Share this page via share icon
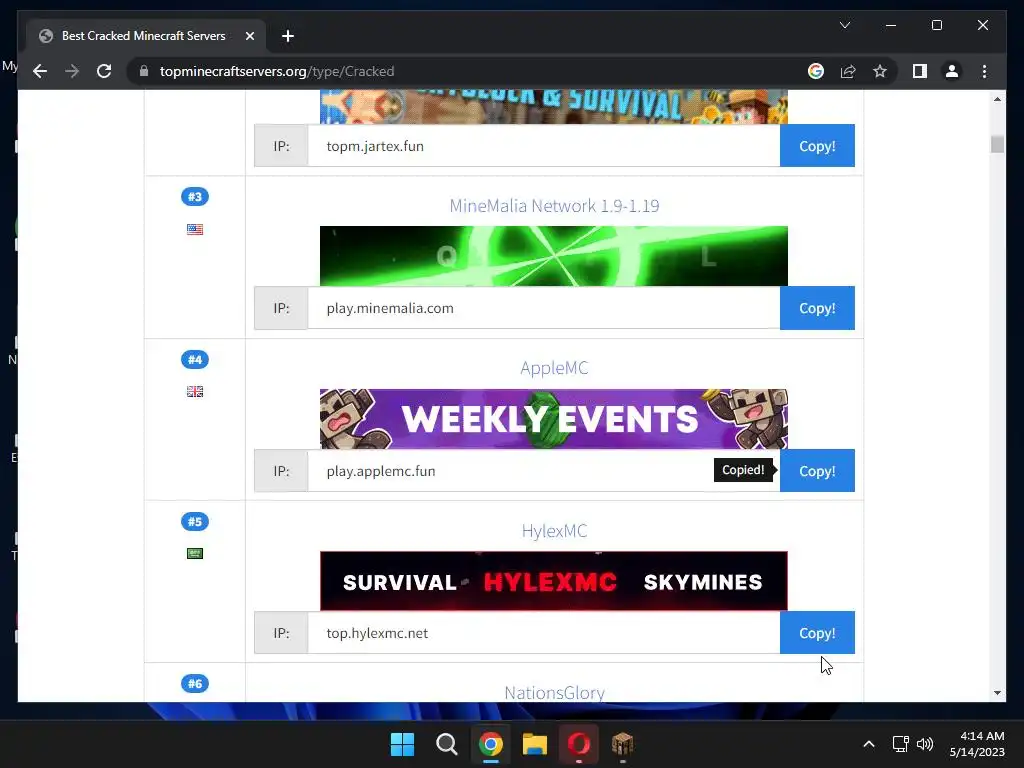This screenshot has height=768, width=1024. (848, 71)
